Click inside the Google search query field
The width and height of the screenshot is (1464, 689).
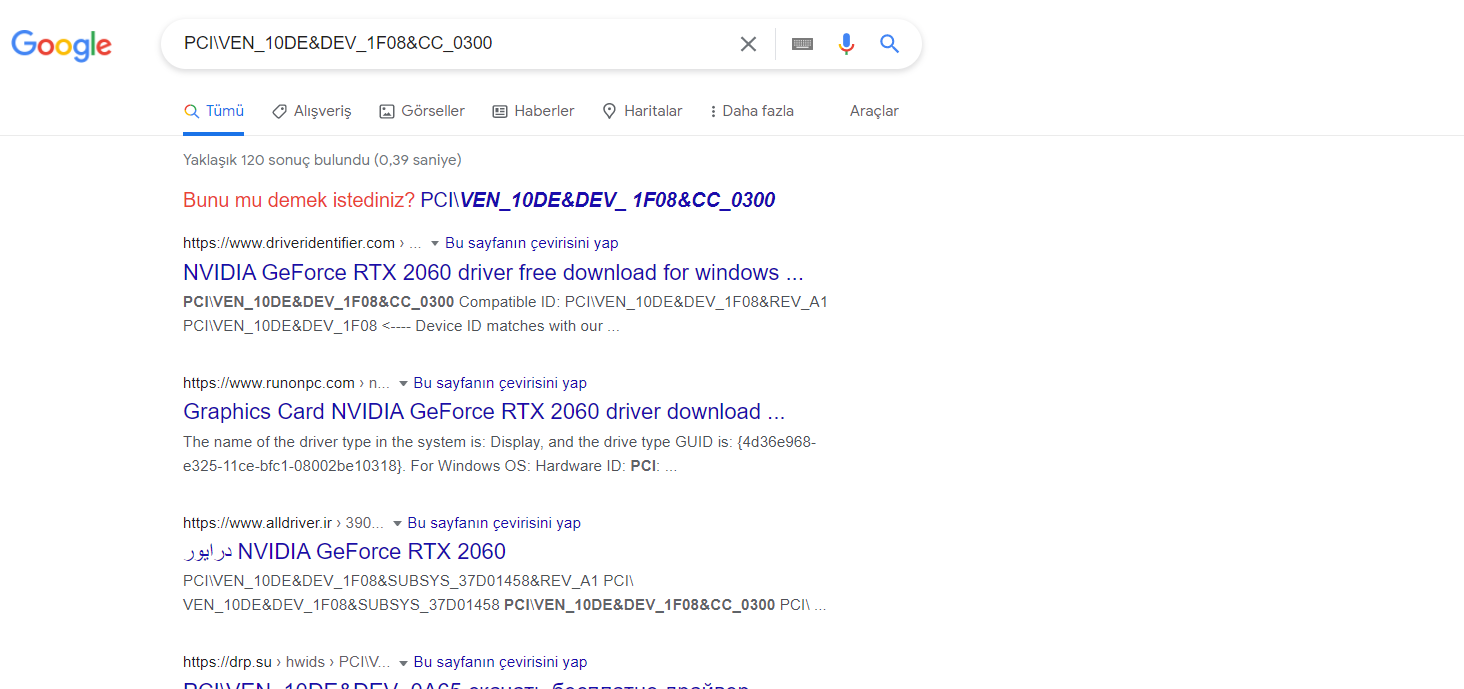450,44
